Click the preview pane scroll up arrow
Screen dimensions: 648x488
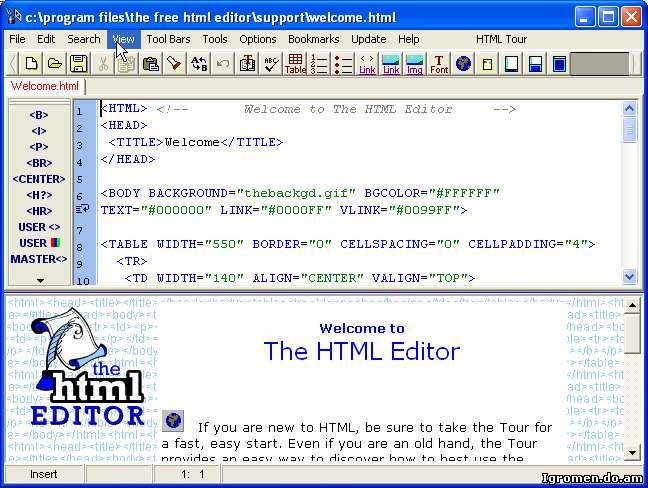pyautogui.click(x=632, y=305)
